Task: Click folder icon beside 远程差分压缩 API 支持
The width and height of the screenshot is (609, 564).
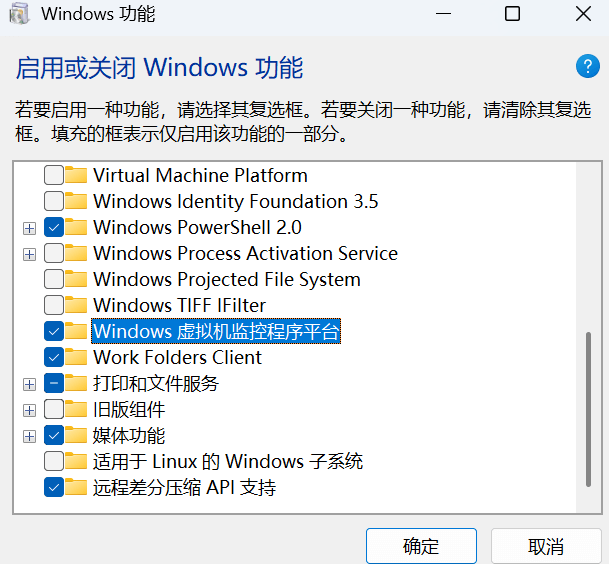Action: tap(77, 488)
